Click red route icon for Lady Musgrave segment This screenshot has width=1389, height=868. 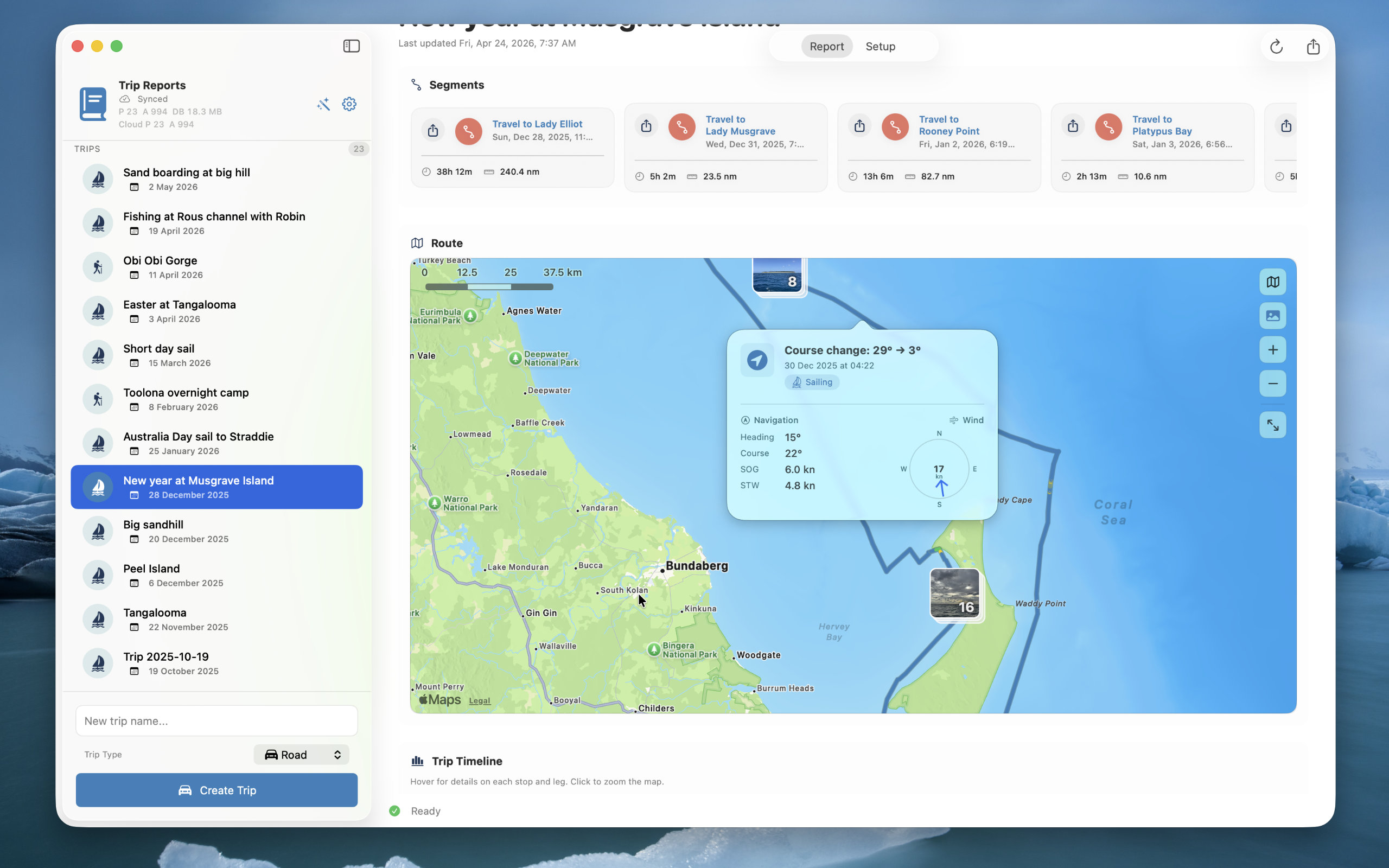682,127
